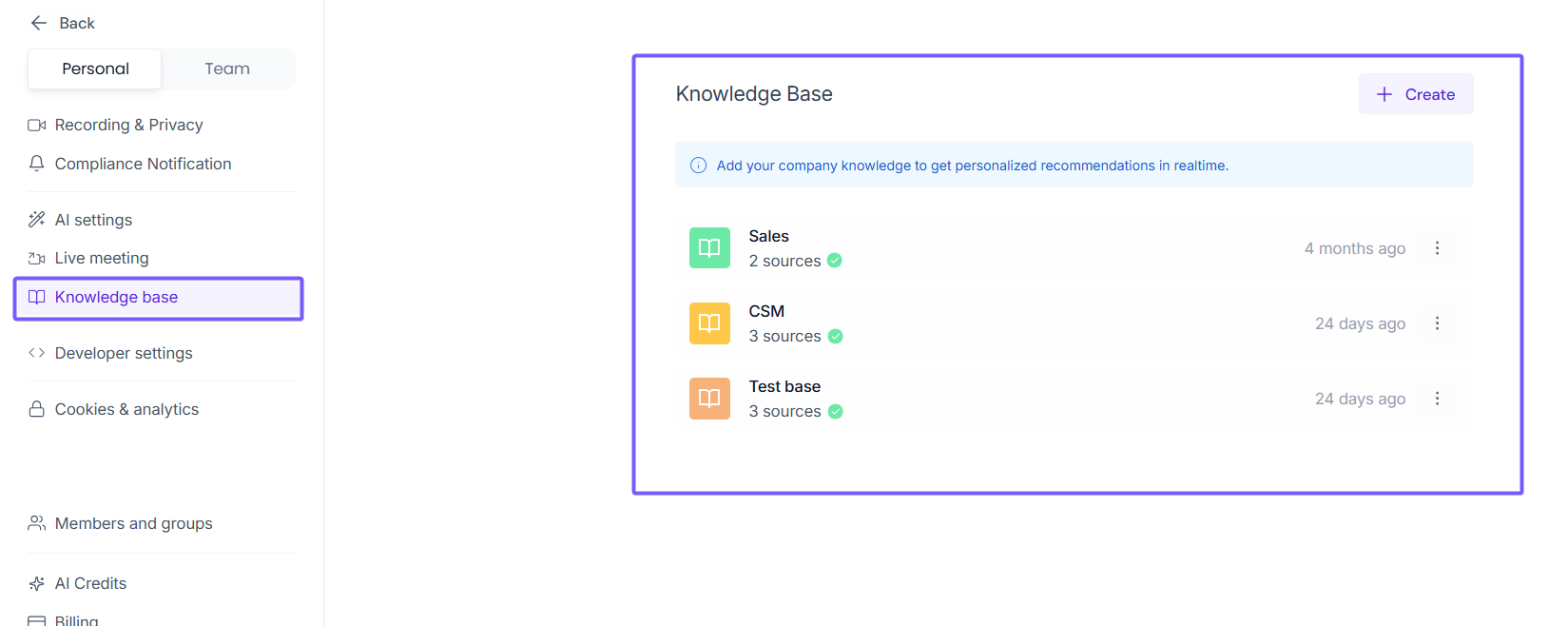The height and width of the screenshot is (626, 1568).
Task: Click the green Sales knowledge base icon
Action: (x=709, y=248)
